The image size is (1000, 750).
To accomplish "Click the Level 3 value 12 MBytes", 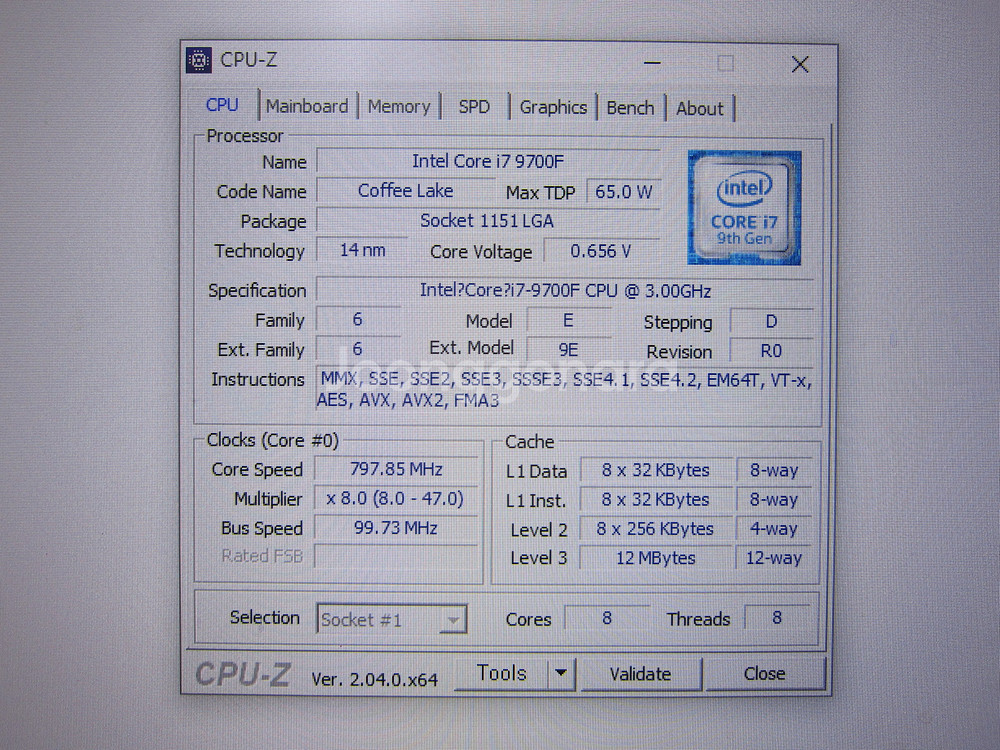I will tap(656, 558).
